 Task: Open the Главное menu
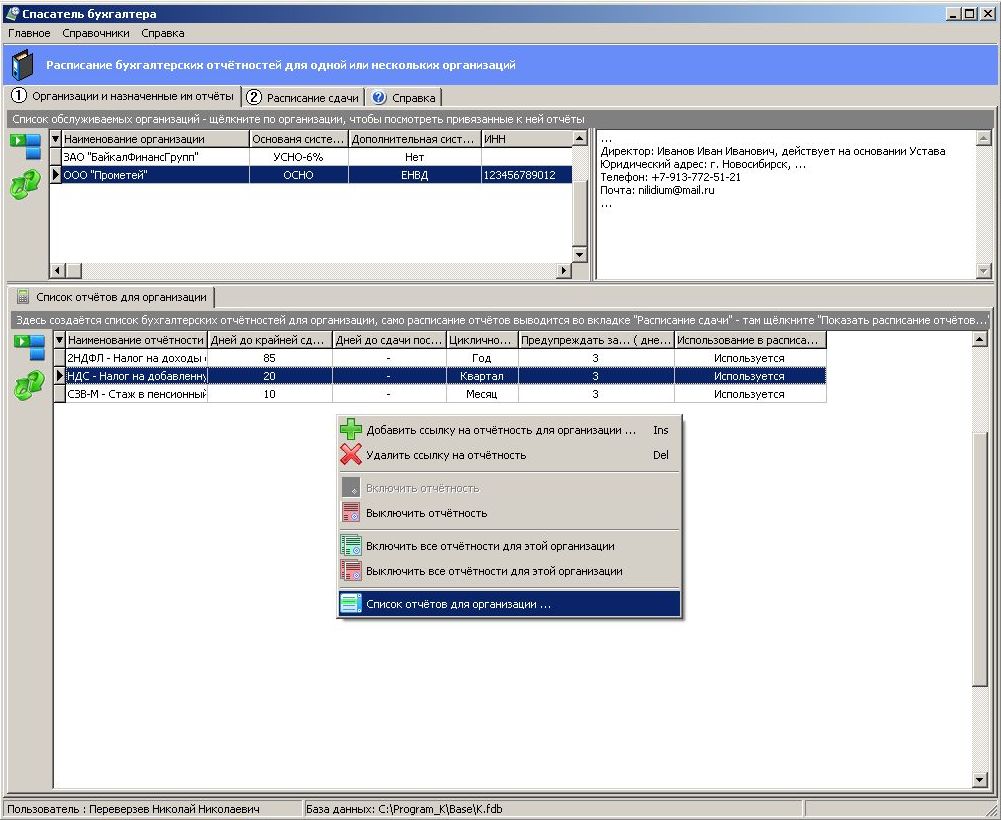pos(29,33)
